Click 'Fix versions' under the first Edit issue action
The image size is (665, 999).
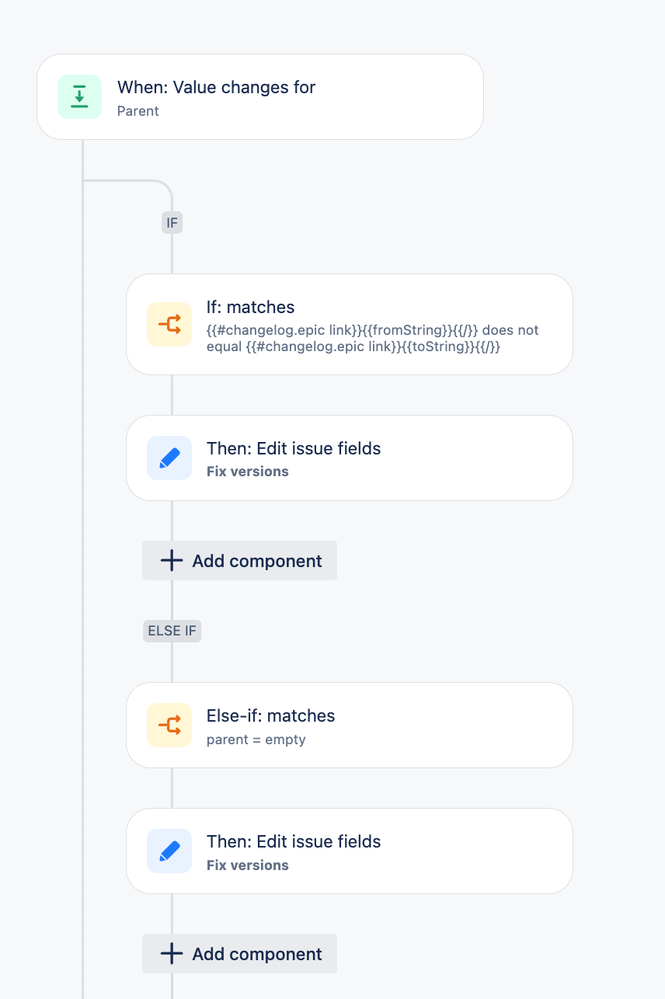coord(247,471)
